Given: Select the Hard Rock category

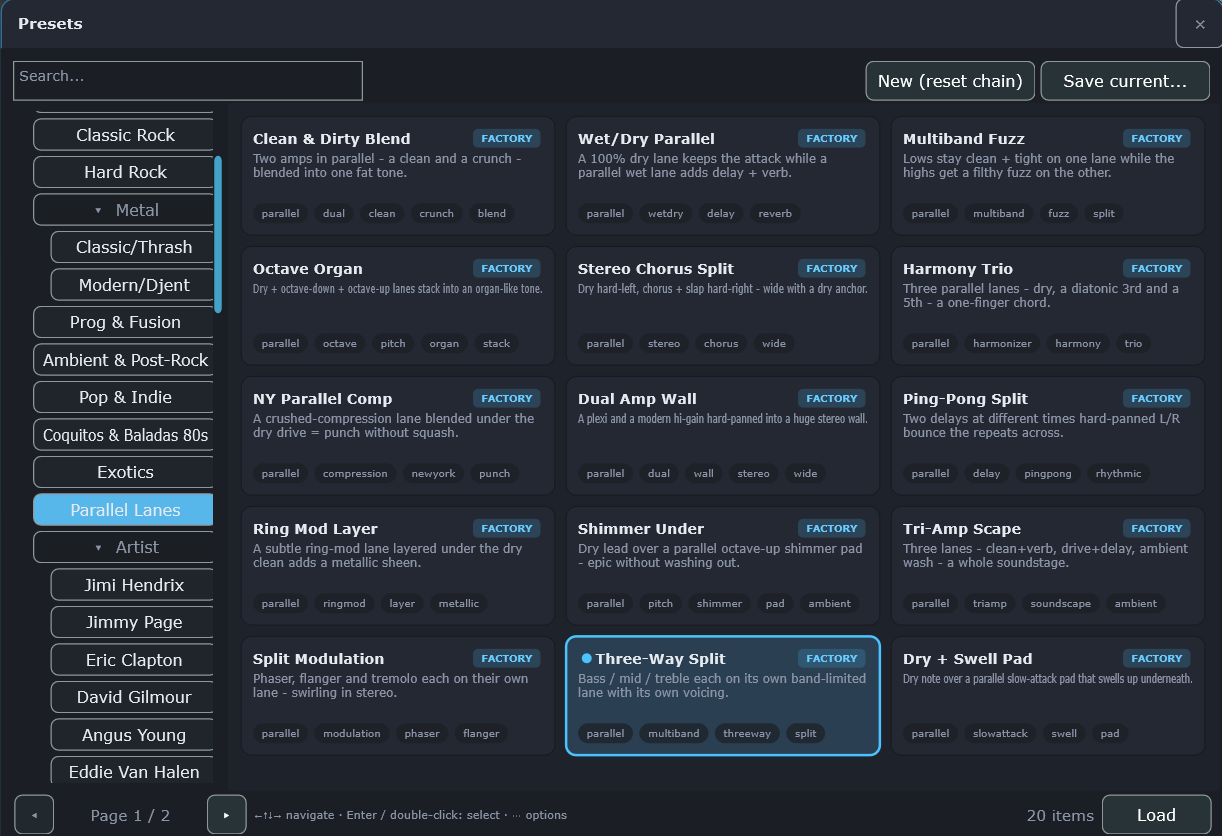Looking at the screenshot, I should coord(125,172).
